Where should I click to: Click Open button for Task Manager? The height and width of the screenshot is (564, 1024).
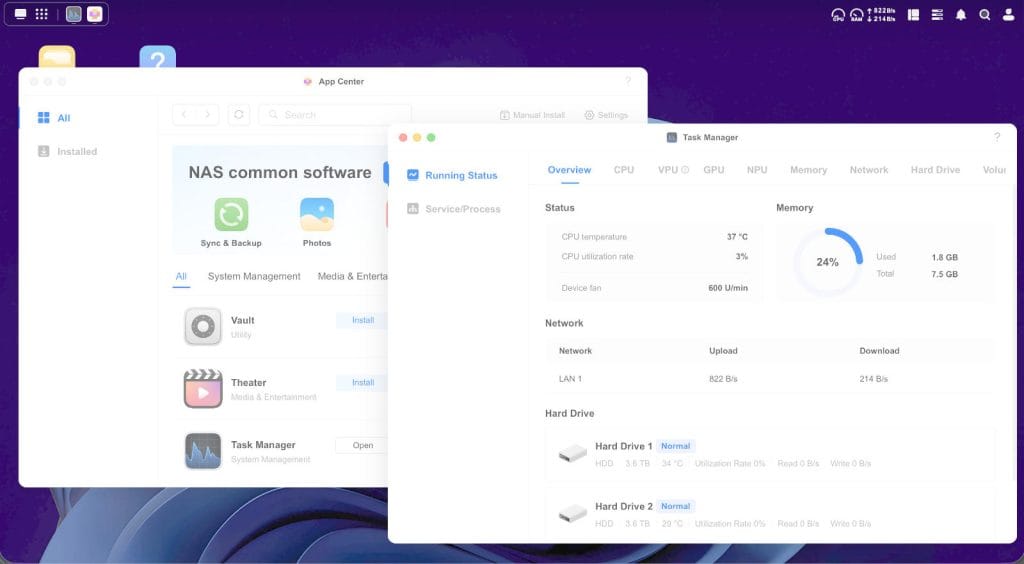[x=362, y=445]
